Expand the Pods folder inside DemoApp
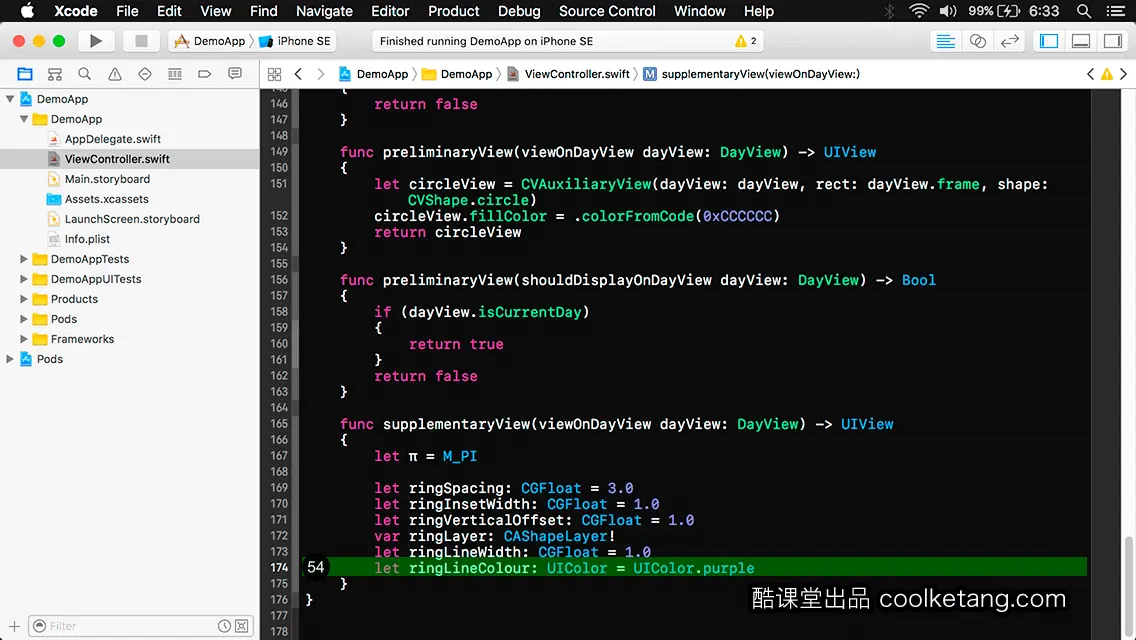Image resolution: width=1136 pixels, height=640 pixels. (x=24, y=319)
